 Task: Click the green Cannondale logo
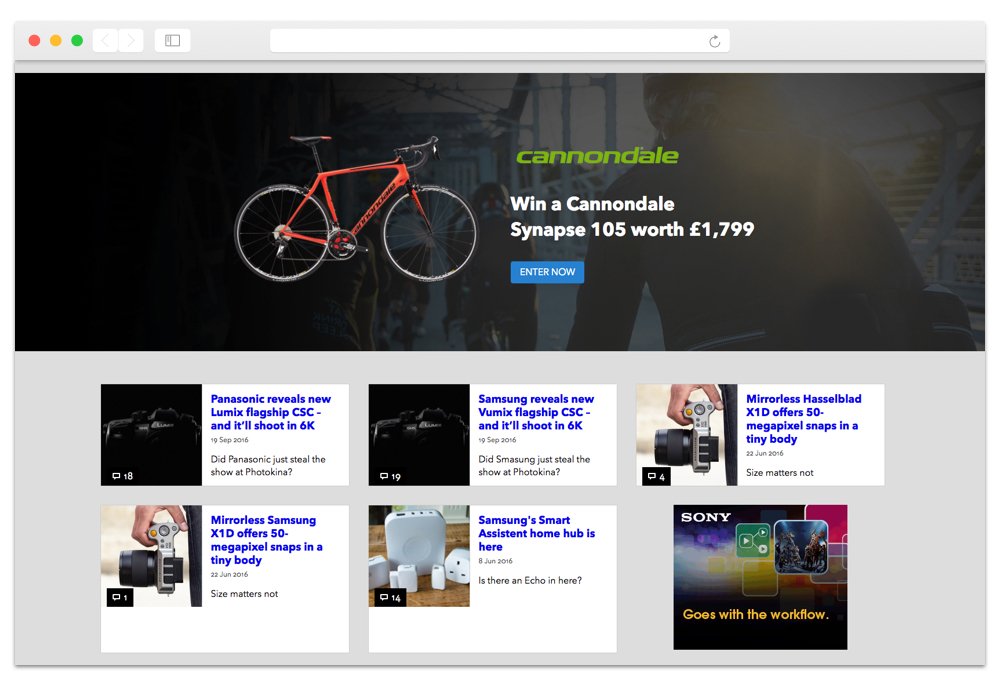597,156
